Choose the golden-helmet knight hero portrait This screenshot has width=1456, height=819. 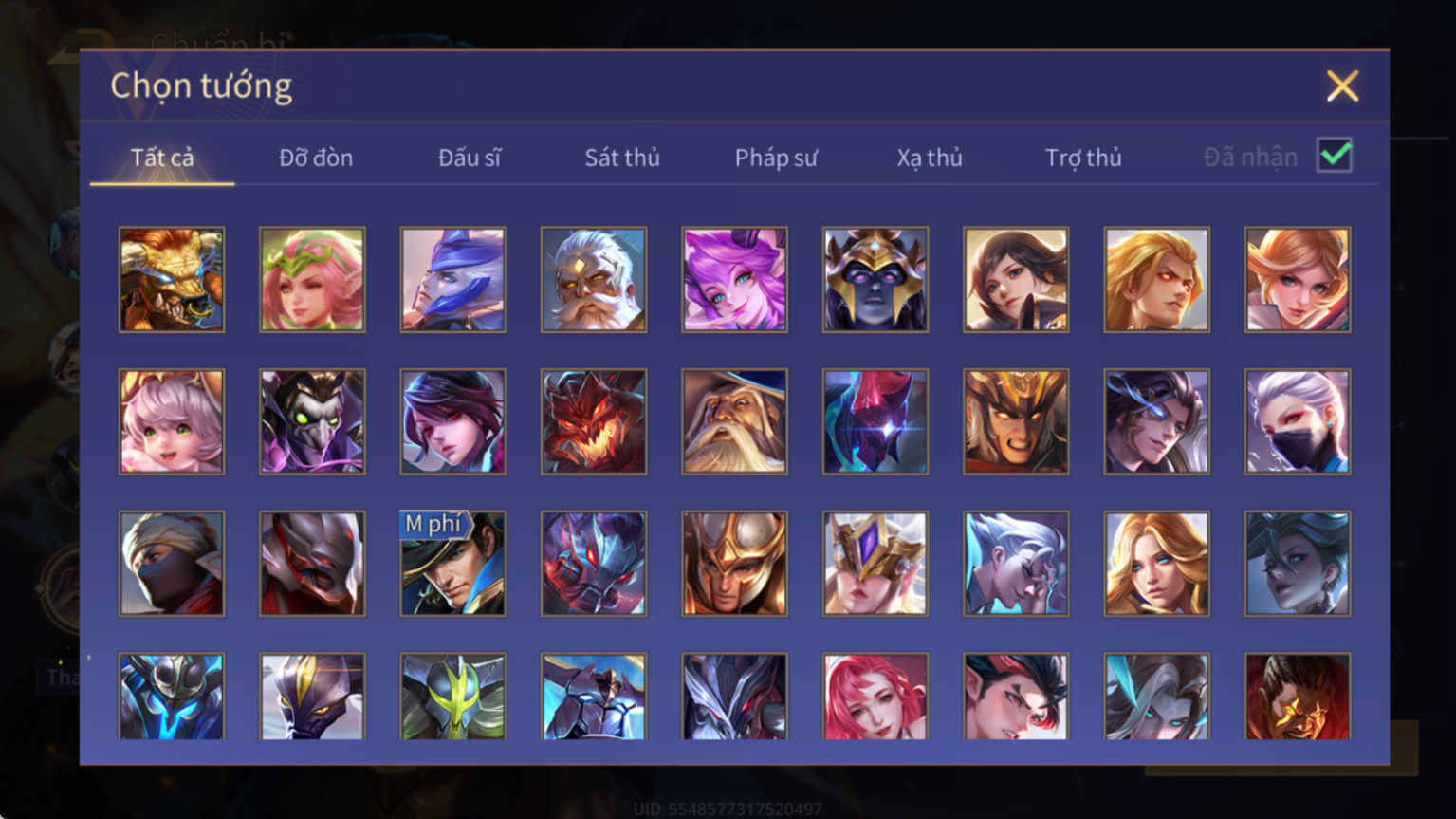(x=734, y=564)
